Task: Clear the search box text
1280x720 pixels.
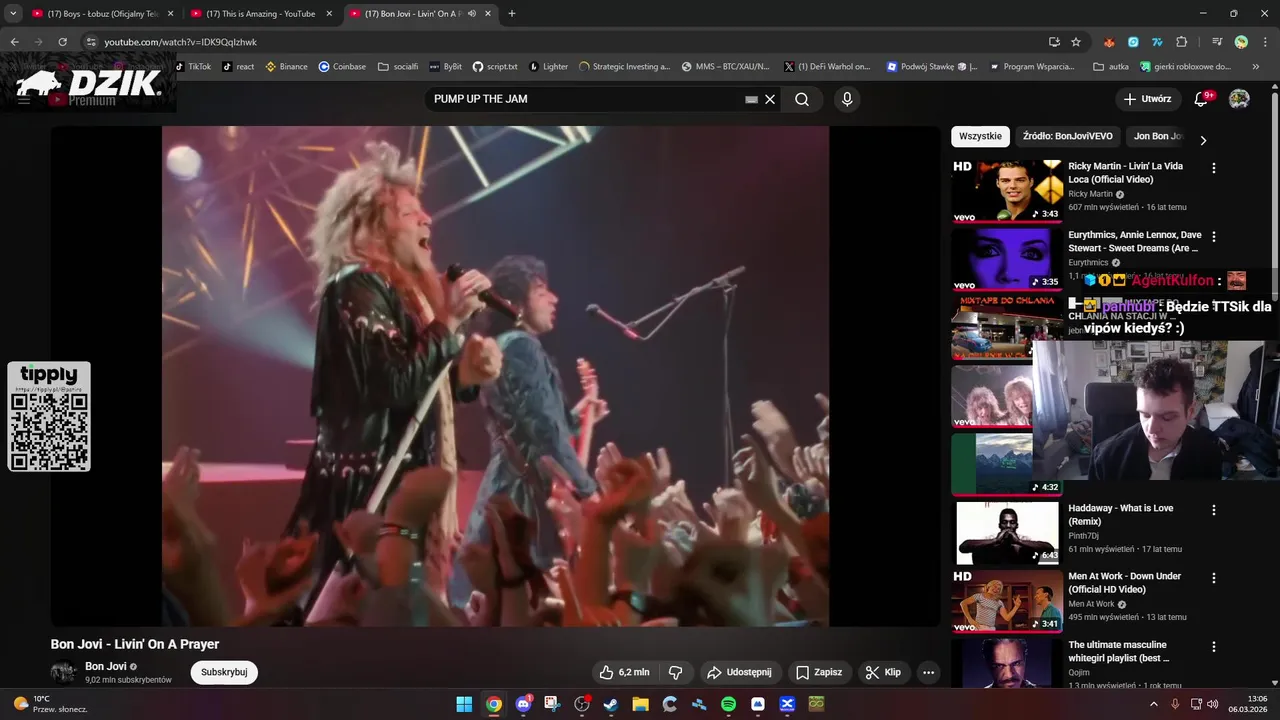Action: 770,99
